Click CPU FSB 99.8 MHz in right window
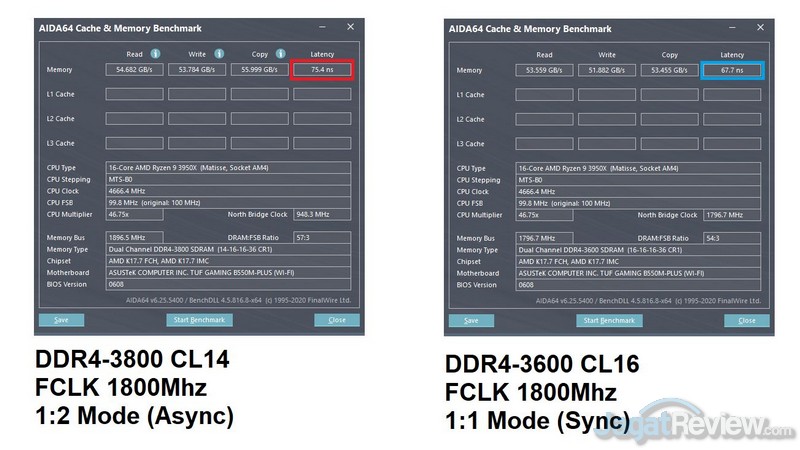 (638, 203)
